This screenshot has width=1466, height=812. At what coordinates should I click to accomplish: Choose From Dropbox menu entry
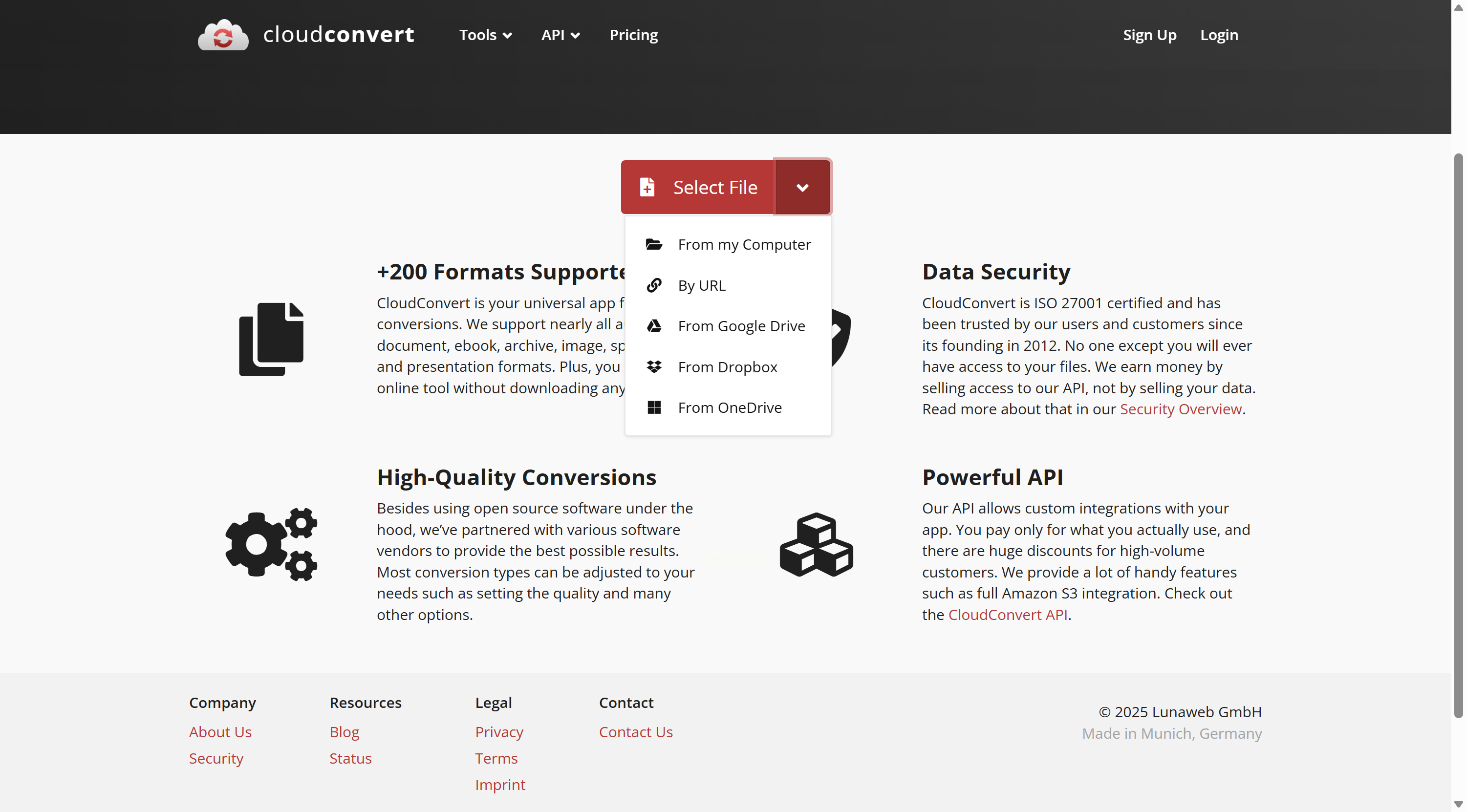click(x=727, y=367)
